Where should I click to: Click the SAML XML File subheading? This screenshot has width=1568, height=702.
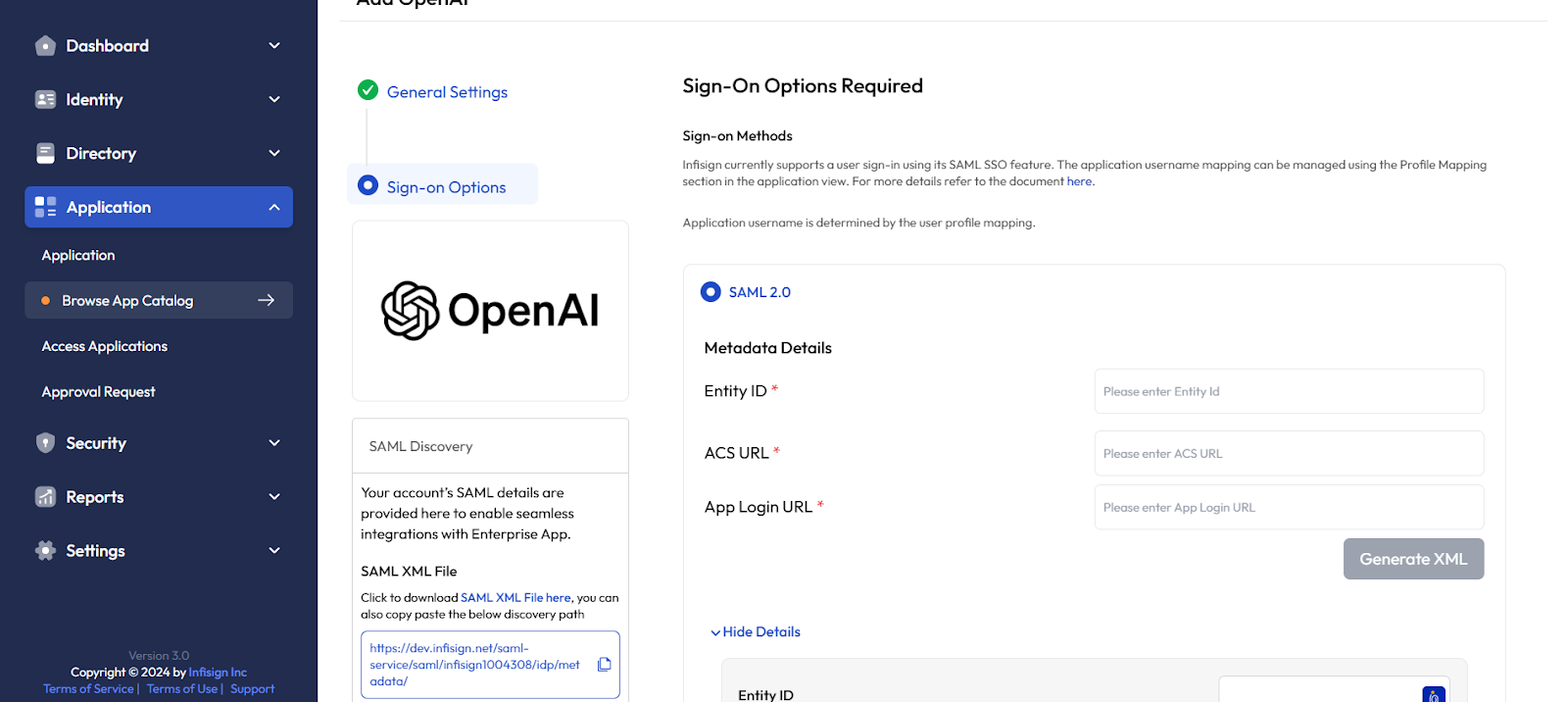coord(409,572)
